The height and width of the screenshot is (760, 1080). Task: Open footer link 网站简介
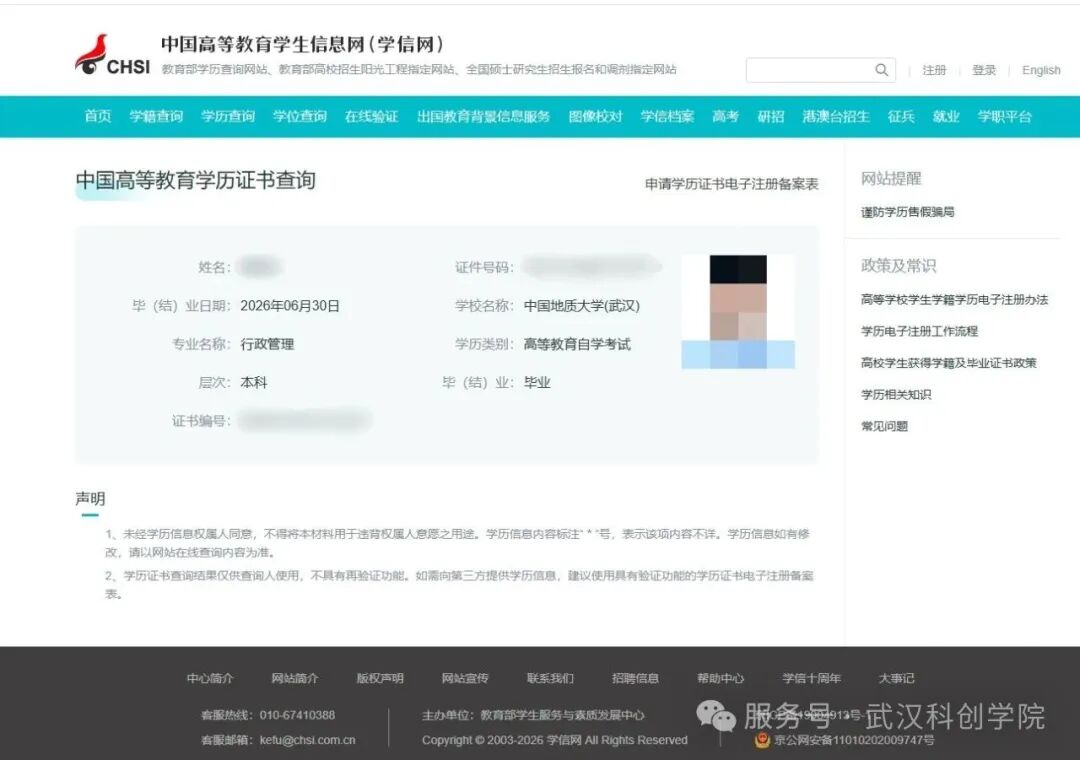point(295,678)
